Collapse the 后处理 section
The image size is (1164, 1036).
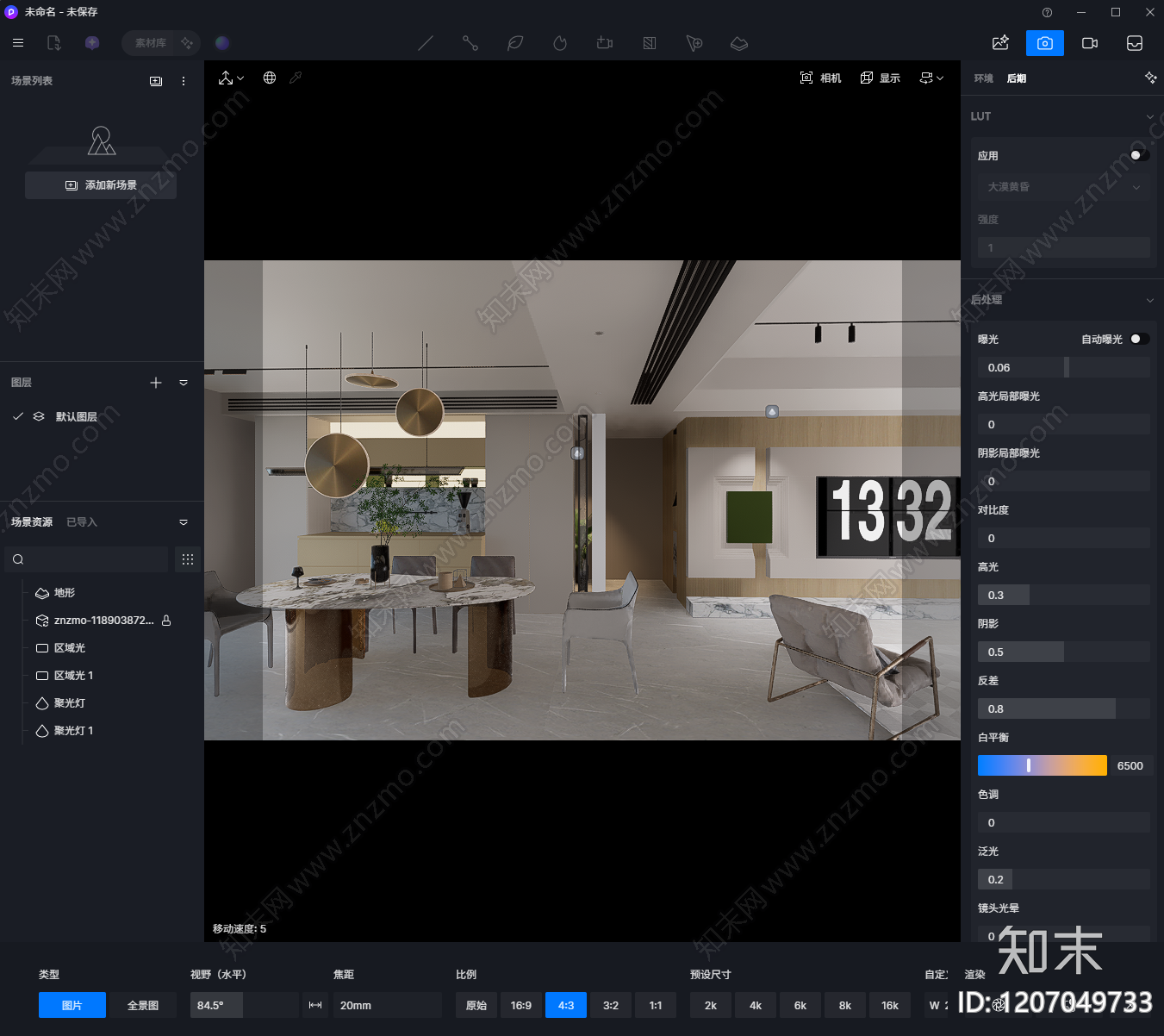point(1149,300)
